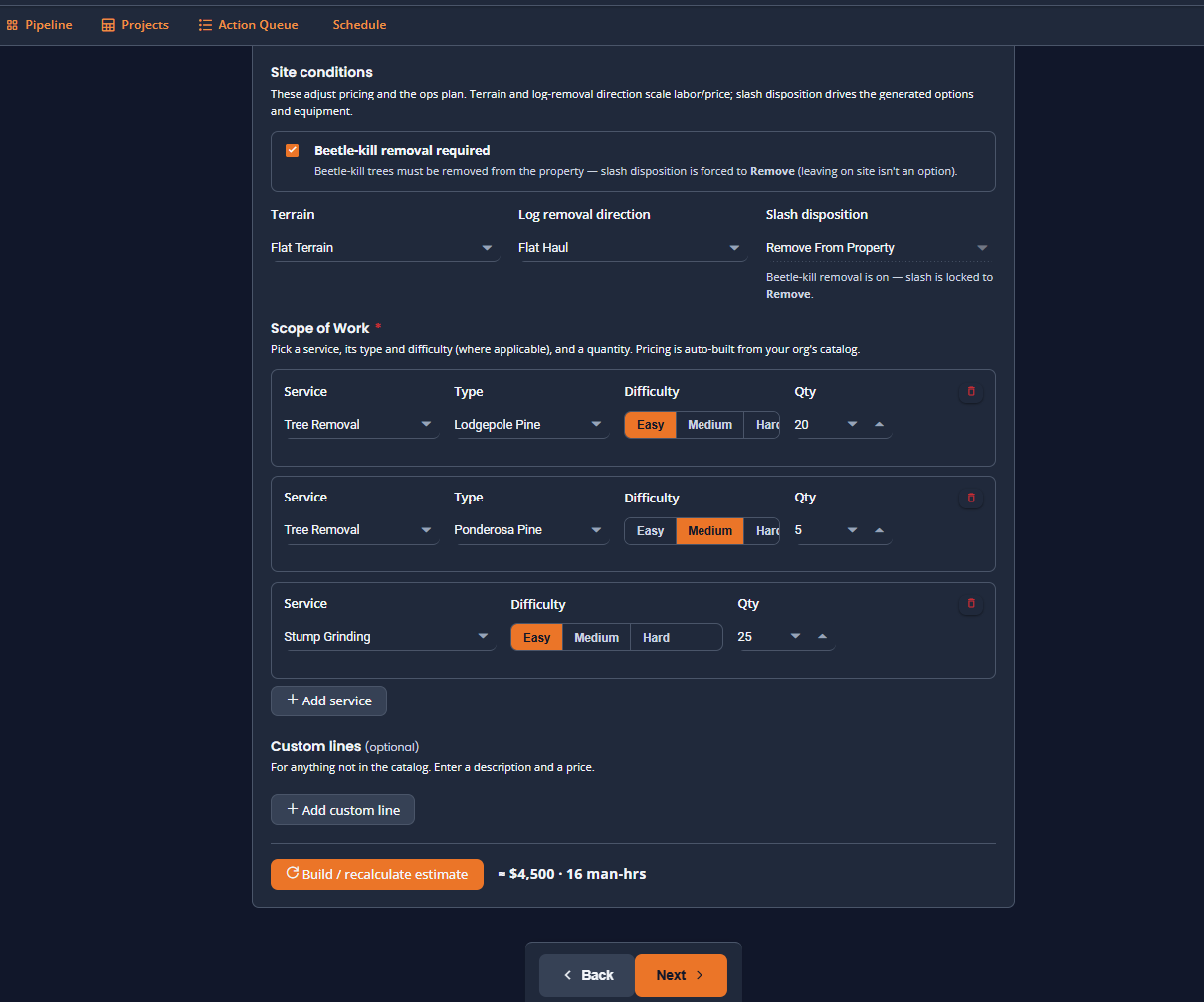The image size is (1204, 1002).
Task: Click Build / recalculate estimate button
Action: [x=377, y=874]
